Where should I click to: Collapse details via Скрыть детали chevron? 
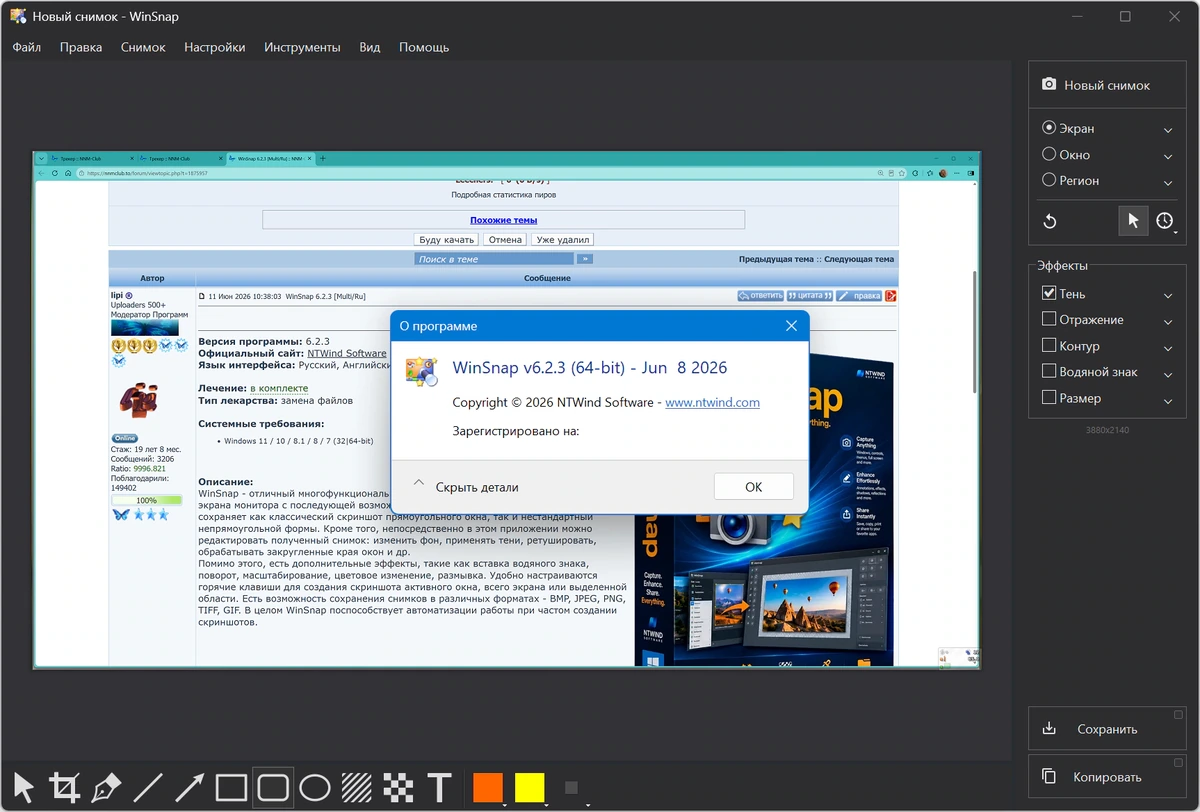pos(419,485)
